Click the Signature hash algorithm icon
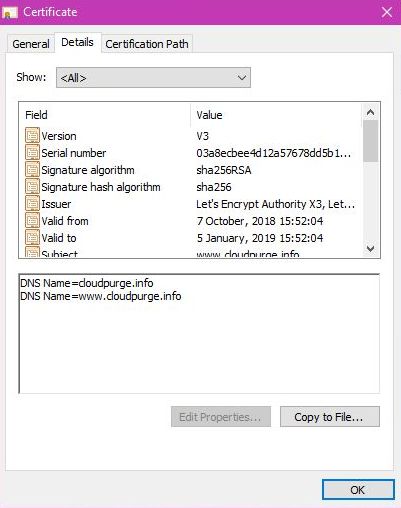Screen dimensions: 401x508 [x=32, y=187]
